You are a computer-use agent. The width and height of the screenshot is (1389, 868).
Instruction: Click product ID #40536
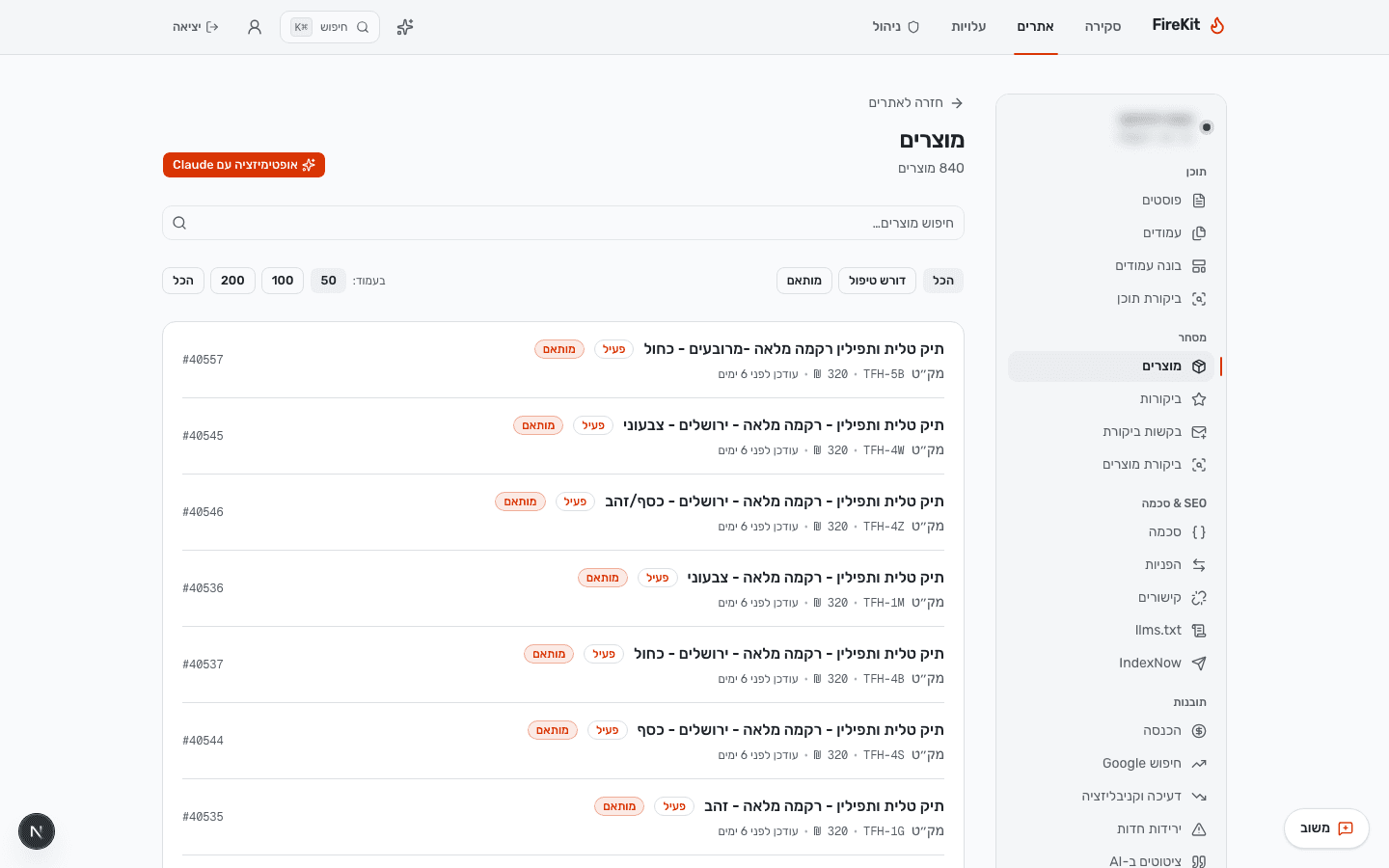(x=203, y=588)
